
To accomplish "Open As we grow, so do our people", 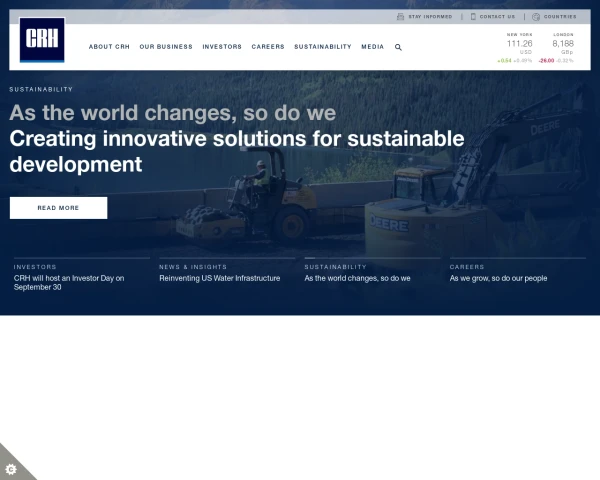I will (x=498, y=278).
